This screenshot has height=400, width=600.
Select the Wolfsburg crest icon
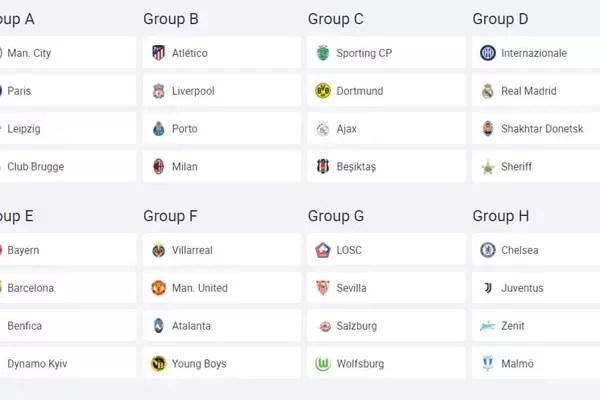(323, 364)
